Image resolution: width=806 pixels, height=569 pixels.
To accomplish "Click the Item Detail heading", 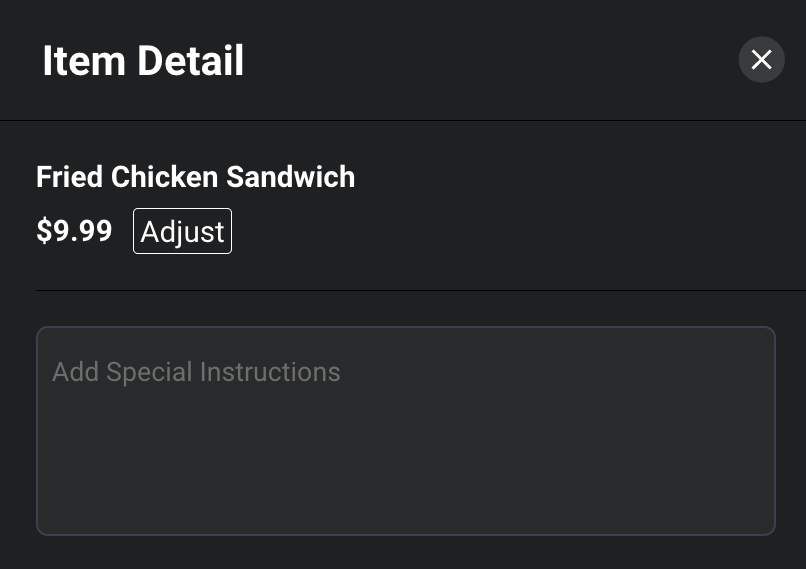I will (x=143, y=61).
